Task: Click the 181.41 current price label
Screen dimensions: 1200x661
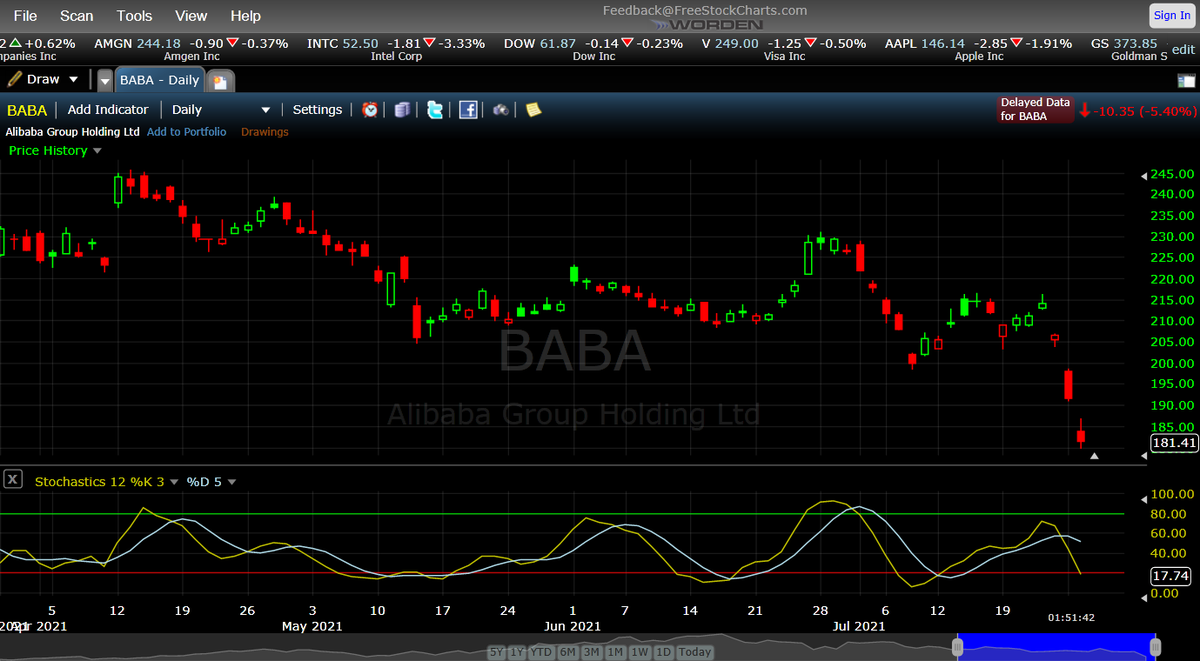Action: (1174, 443)
